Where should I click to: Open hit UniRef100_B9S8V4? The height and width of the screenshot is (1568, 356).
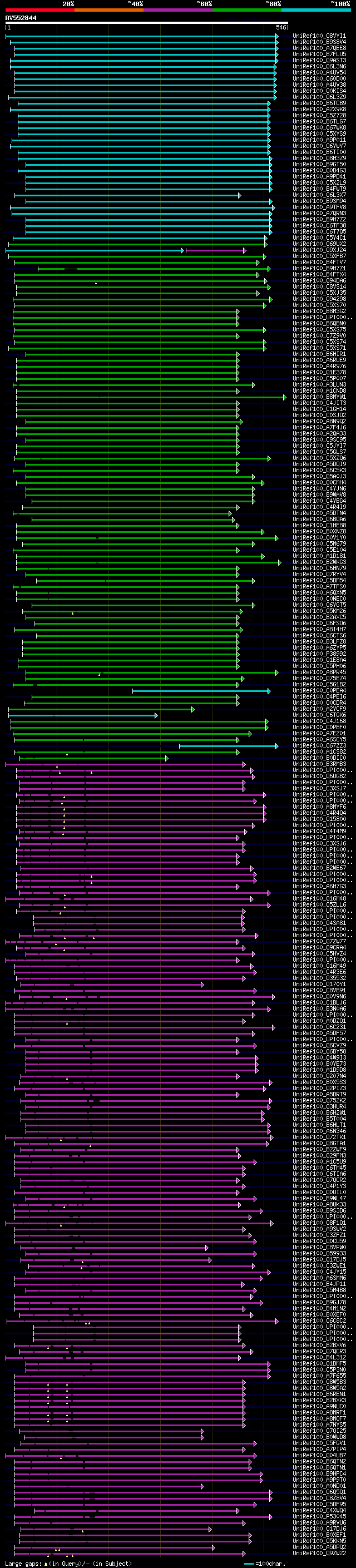click(x=319, y=42)
